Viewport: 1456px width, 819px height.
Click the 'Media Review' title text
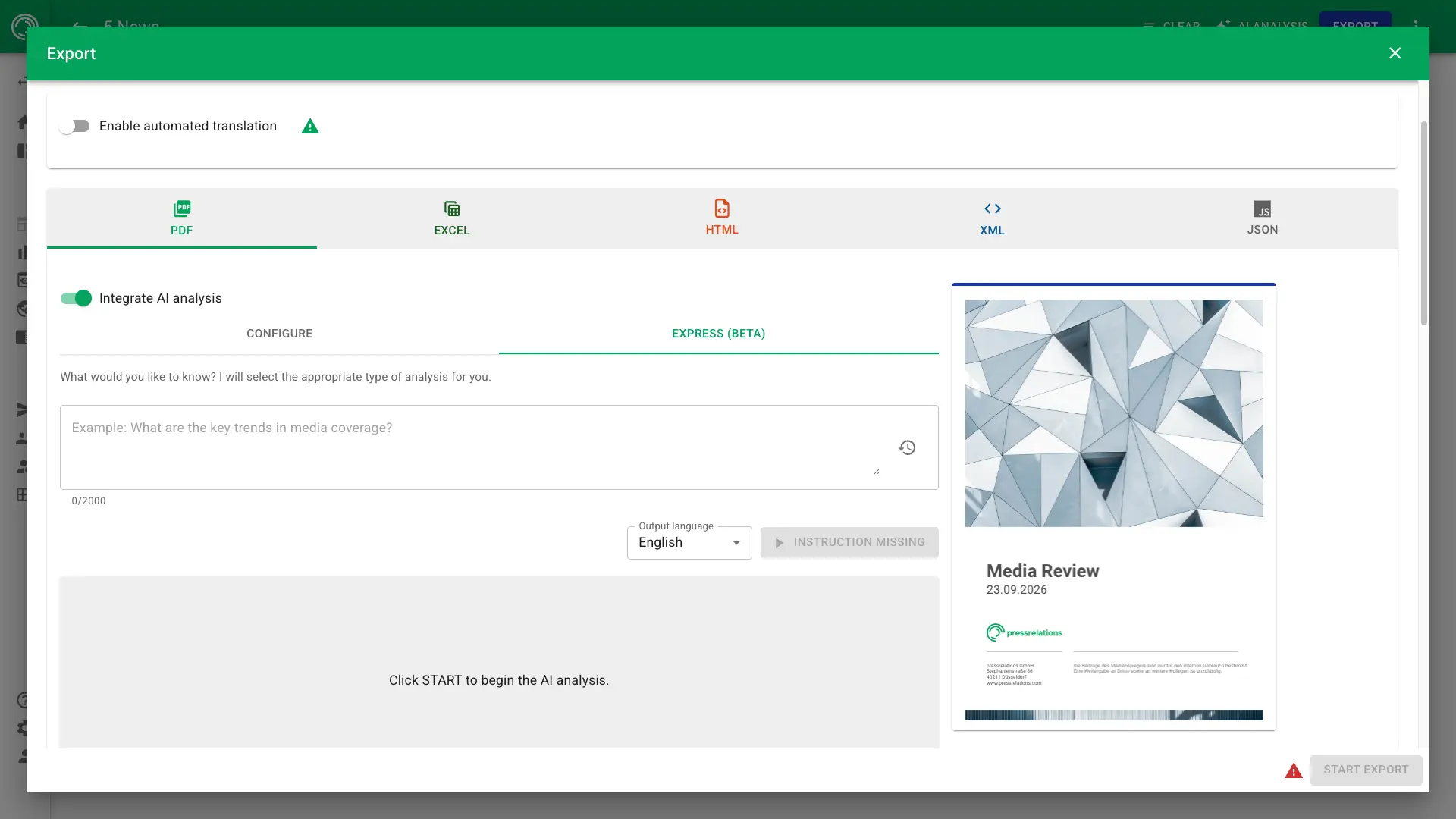1043,571
